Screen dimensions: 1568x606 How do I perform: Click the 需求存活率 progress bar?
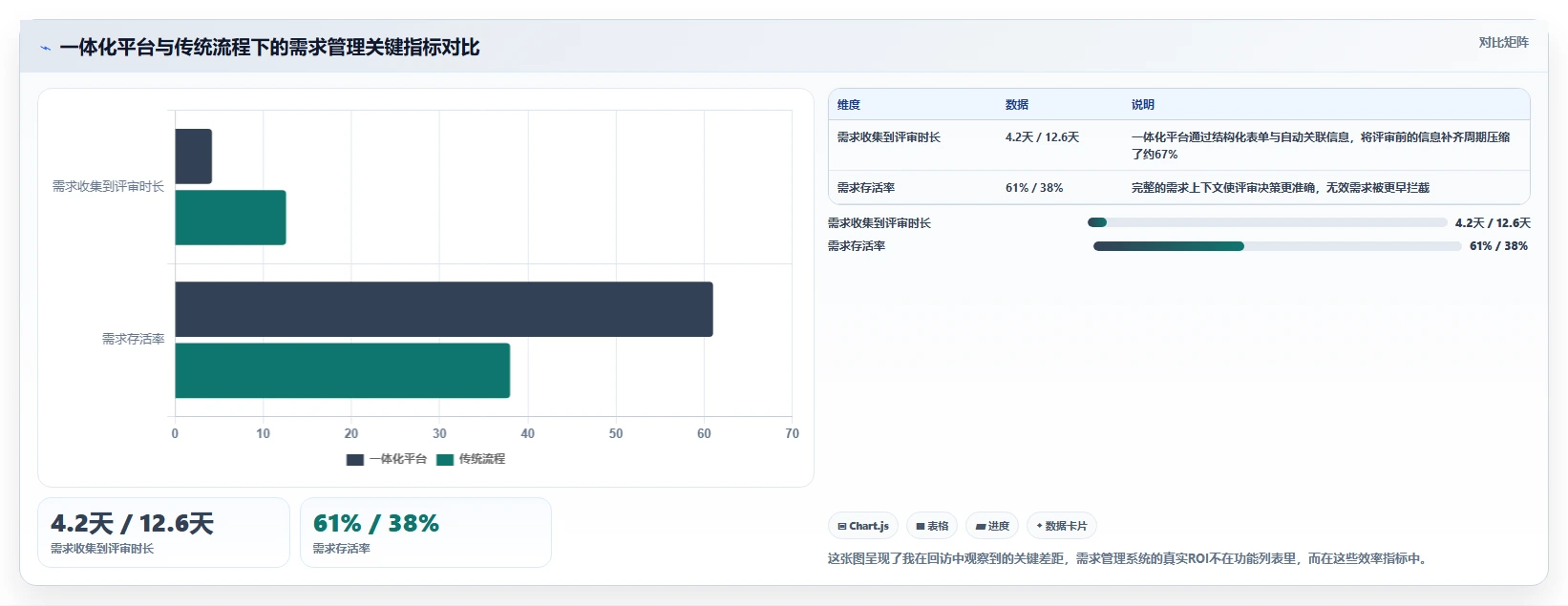coord(1278,246)
